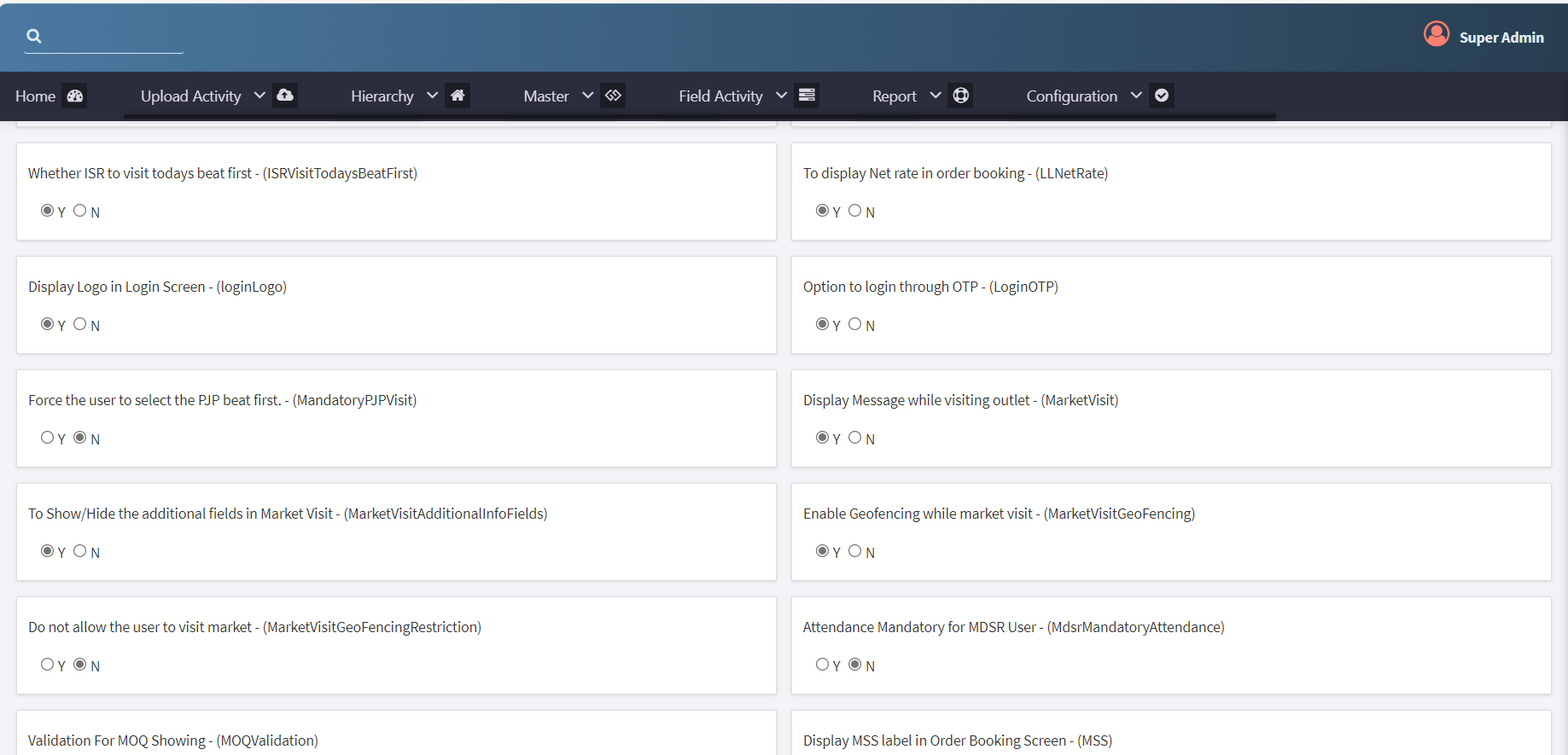Select Y for MarketVisitGeoFencing
The height and width of the screenshot is (755, 1568).
(822, 551)
